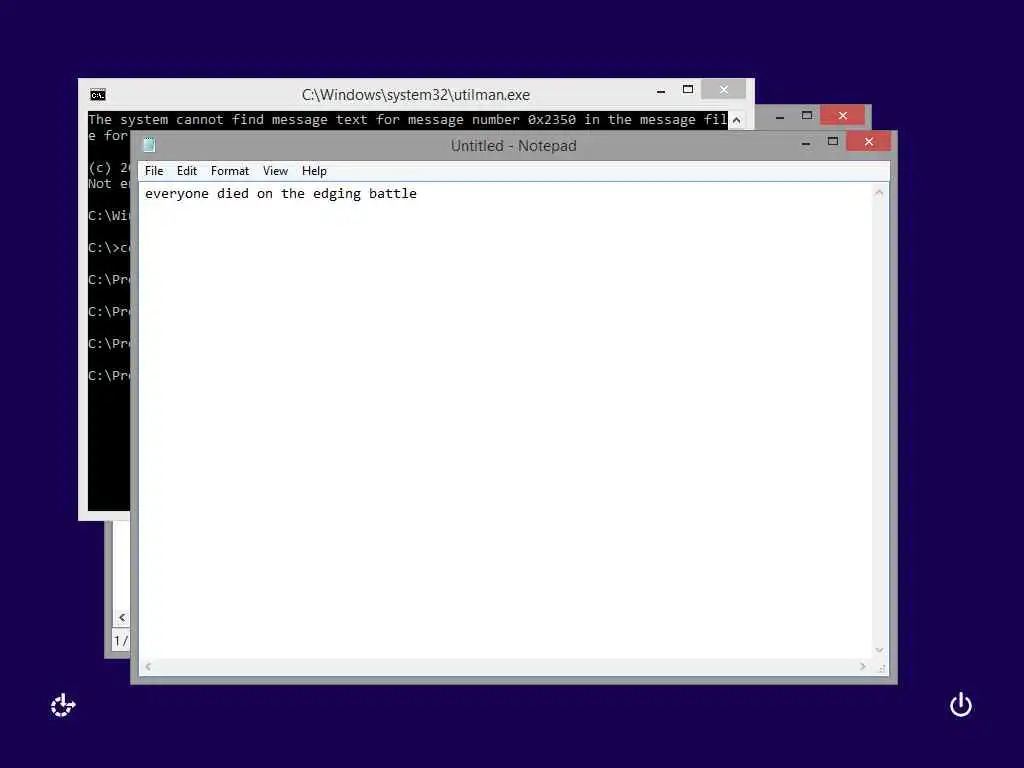The image size is (1024, 768).
Task: Maximize the Untitled - Notepad window
Action: coord(833,142)
